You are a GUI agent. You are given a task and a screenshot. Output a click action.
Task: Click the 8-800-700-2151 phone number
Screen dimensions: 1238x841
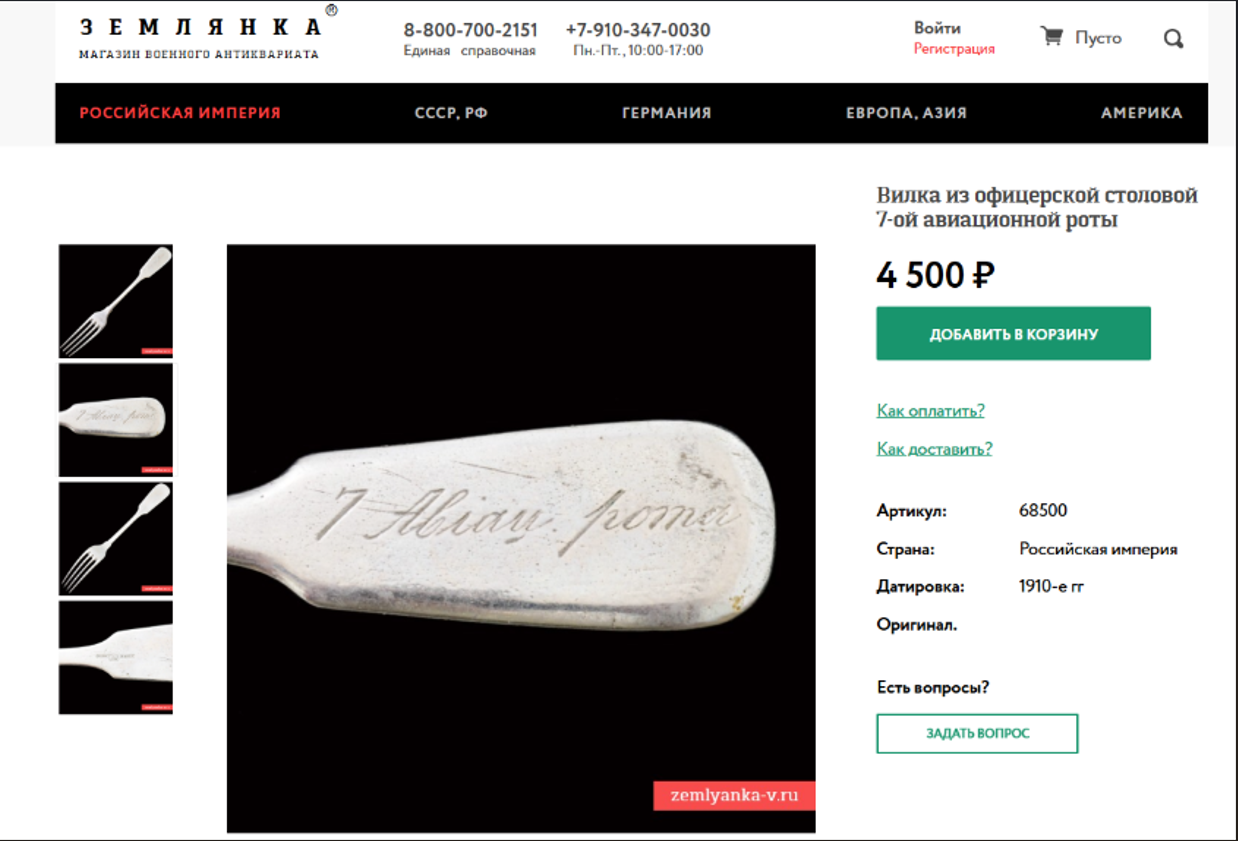471,30
